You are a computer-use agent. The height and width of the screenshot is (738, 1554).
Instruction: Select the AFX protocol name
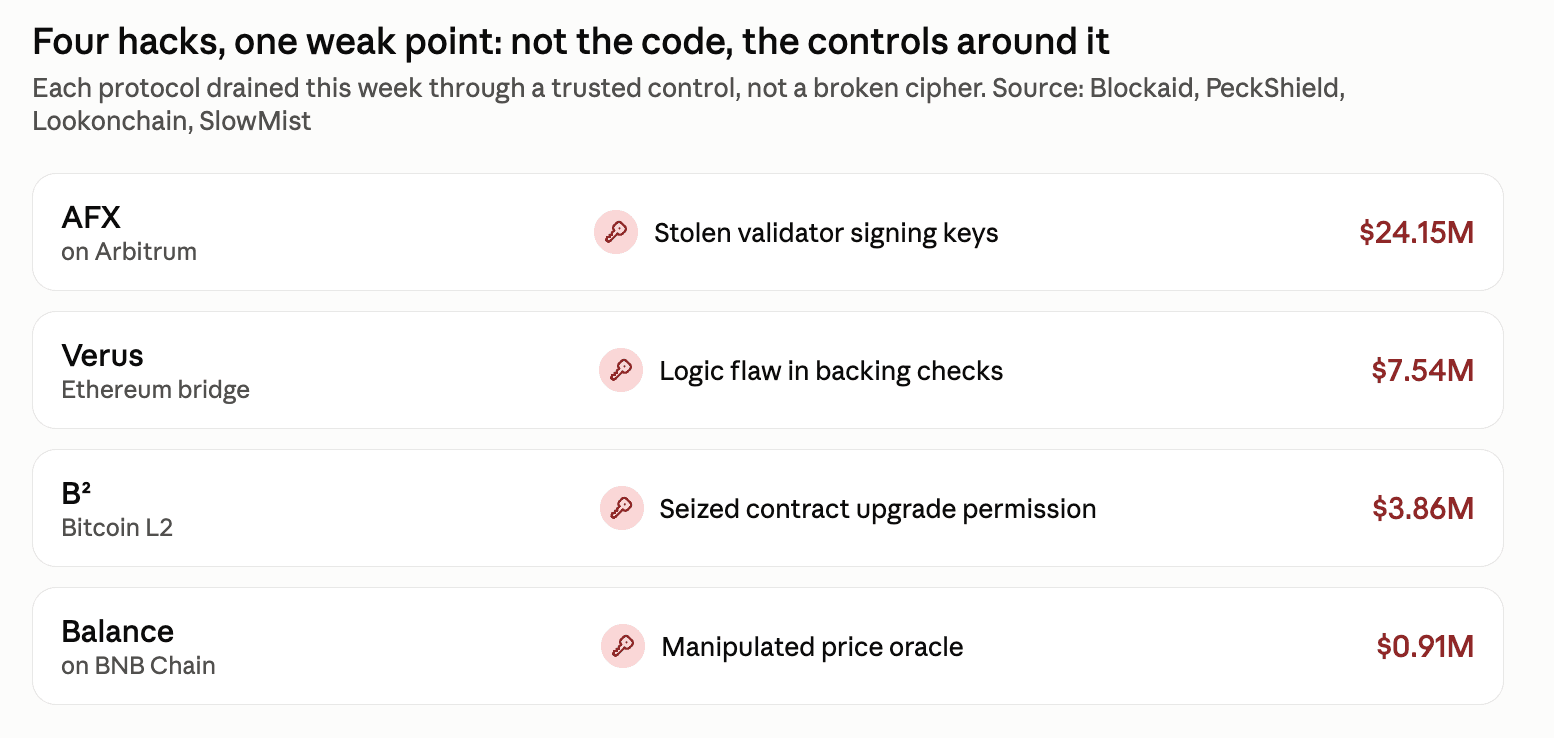click(x=91, y=218)
